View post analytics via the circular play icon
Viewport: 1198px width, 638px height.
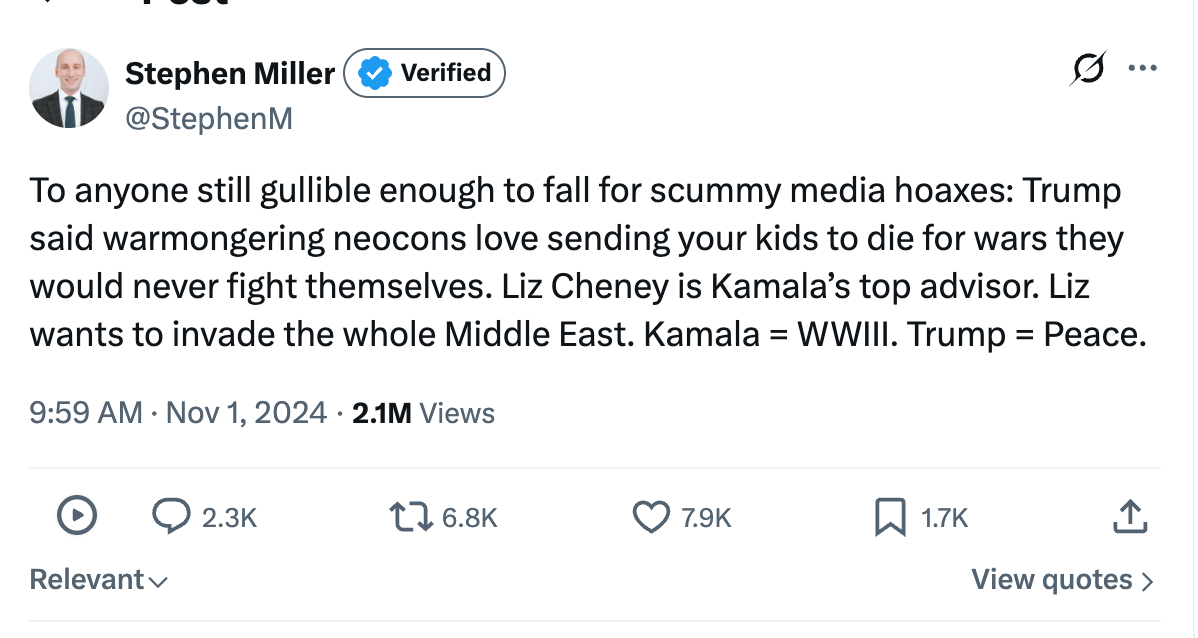(x=75, y=517)
